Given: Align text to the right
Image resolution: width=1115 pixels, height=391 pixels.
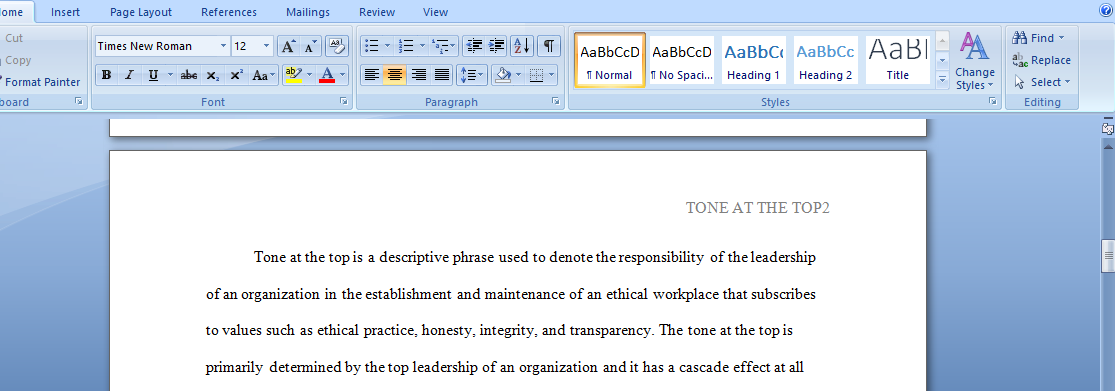Looking at the screenshot, I should [418, 75].
